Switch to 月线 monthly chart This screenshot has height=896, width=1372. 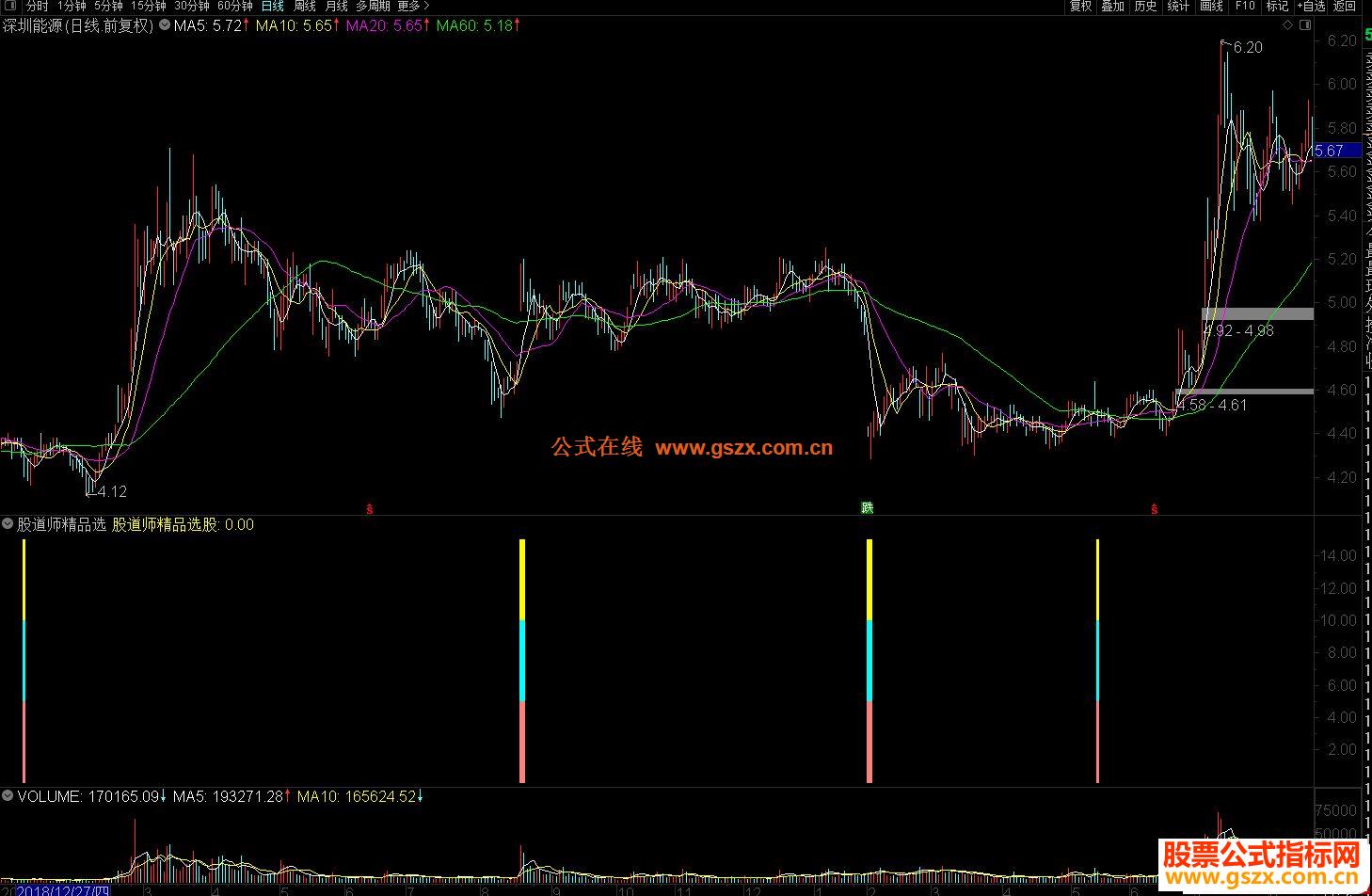(x=336, y=6)
